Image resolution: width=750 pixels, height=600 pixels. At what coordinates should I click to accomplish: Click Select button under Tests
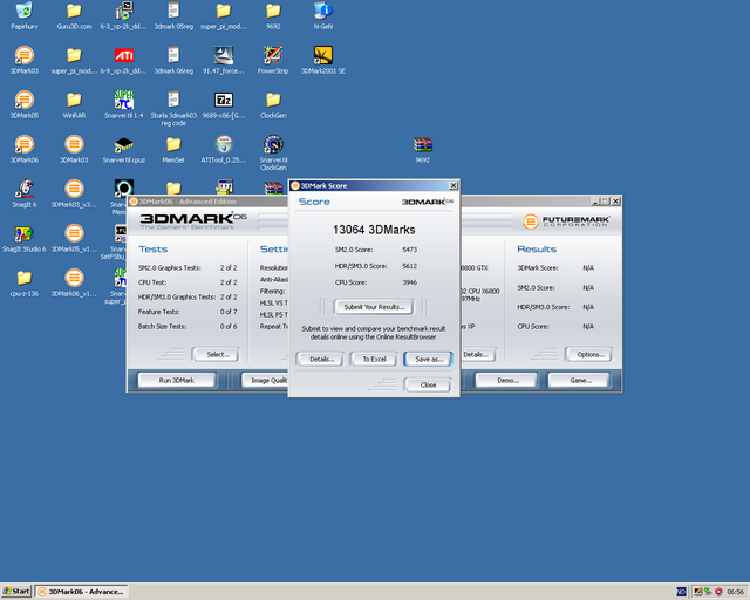[x=217, y=355]
